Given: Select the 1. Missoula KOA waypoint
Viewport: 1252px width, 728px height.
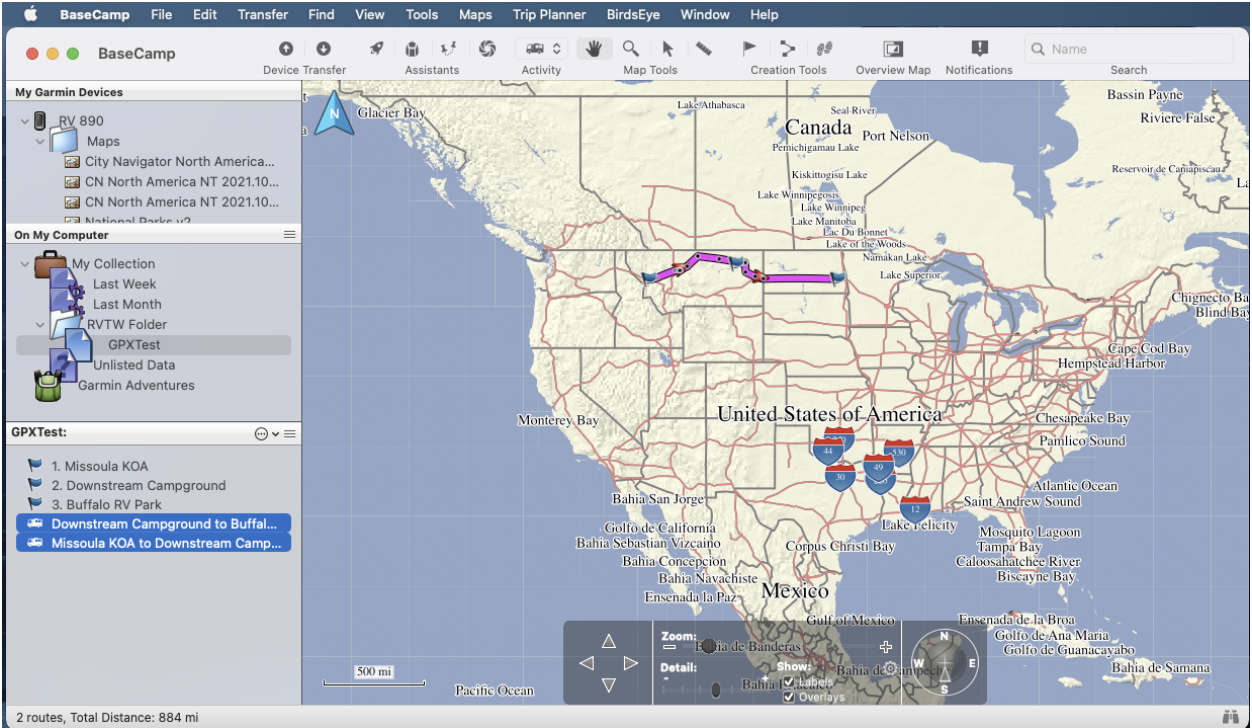Looking at the screenshot, I should 100,466.
